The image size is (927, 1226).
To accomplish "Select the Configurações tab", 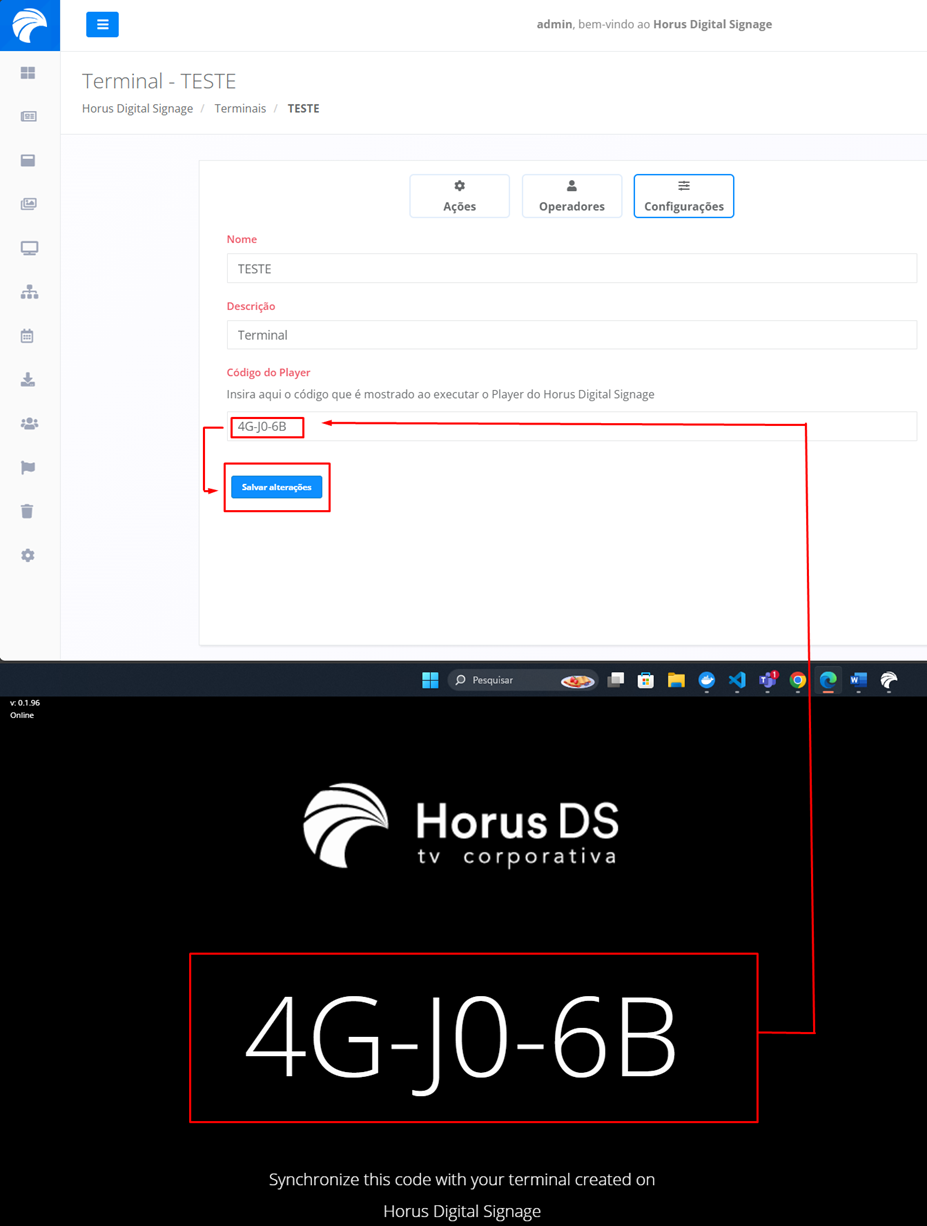I will tap(683, 196).
